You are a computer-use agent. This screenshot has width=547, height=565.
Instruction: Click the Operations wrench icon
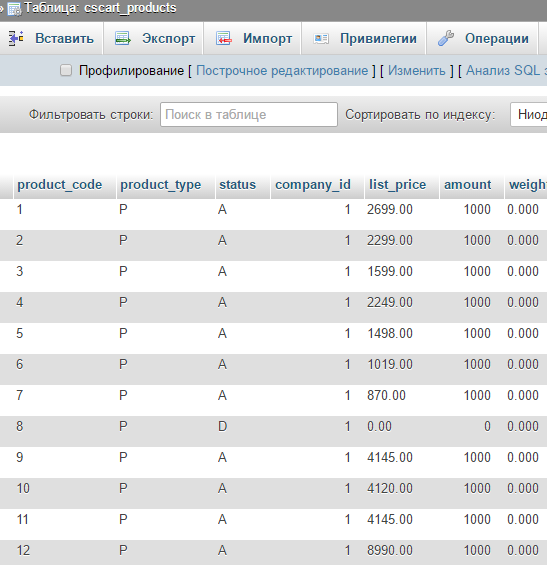446,38
